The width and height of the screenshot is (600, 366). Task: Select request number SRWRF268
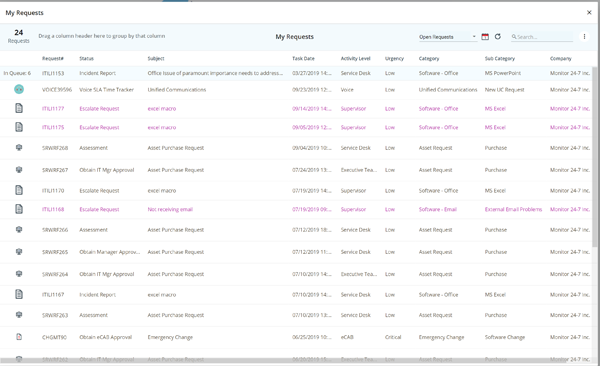55,148
